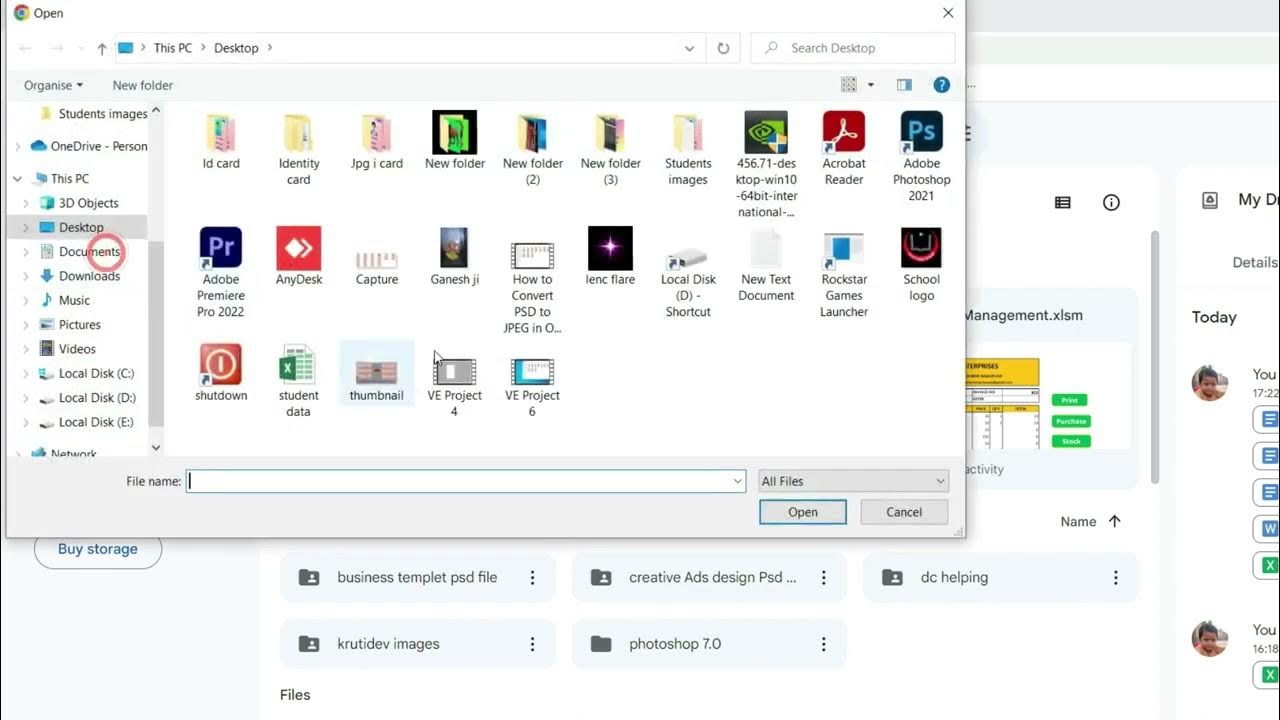Image resolution: width=1280 pixels, height=720 pixels.
Task: Select the Ganesh ji image file
Action: [x=455, y=257]
